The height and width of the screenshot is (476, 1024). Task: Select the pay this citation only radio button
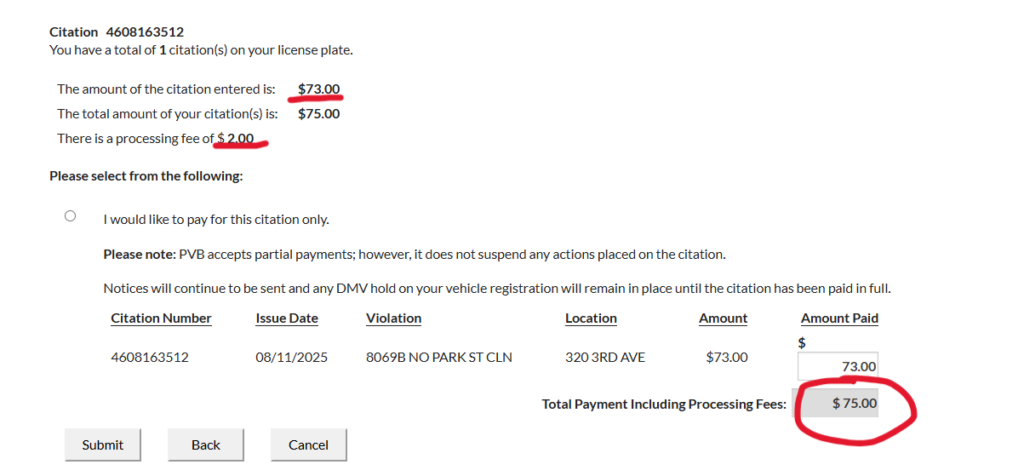pyautogui.click(x=70, y=216)
